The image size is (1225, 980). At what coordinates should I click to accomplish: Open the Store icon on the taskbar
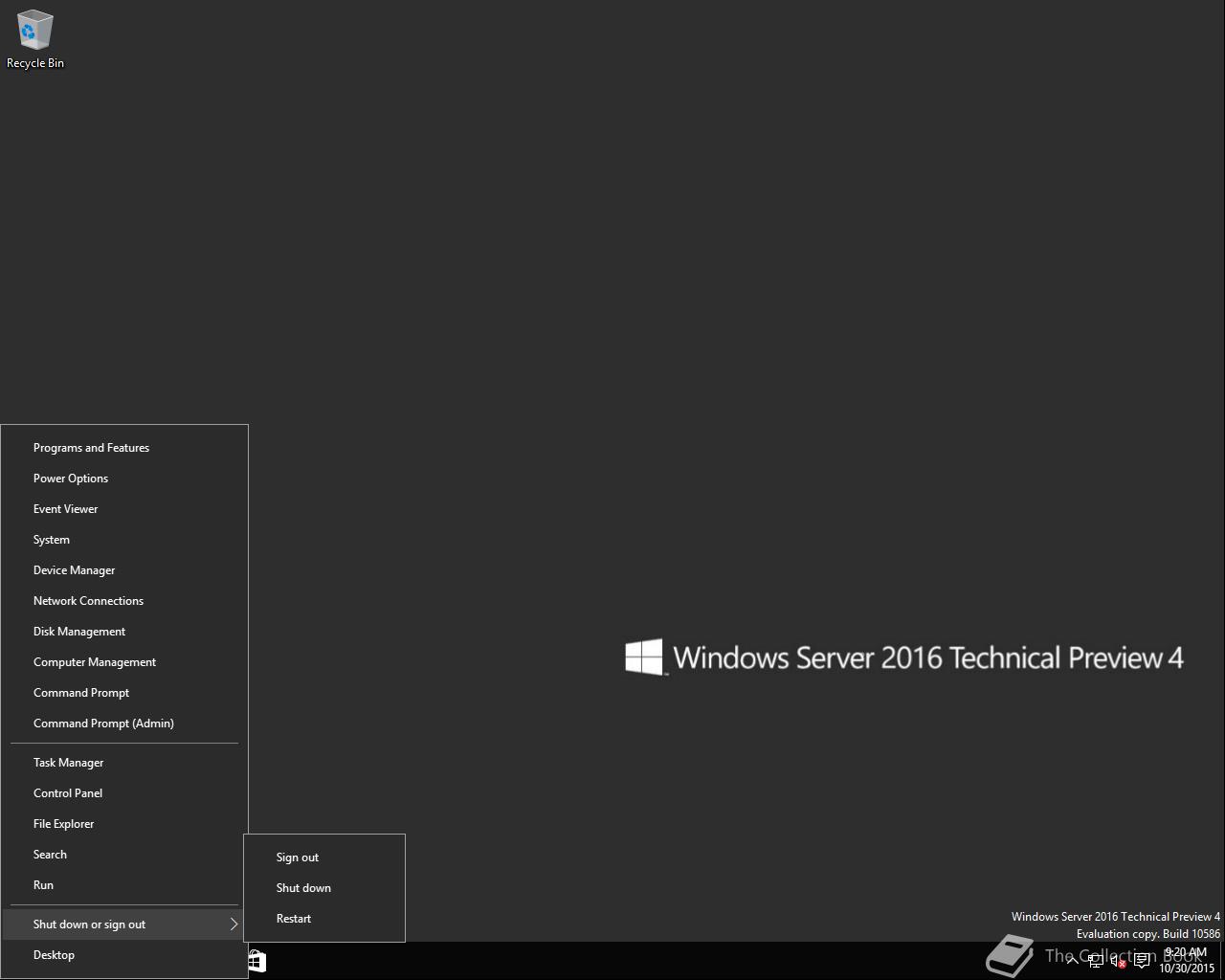256,961
